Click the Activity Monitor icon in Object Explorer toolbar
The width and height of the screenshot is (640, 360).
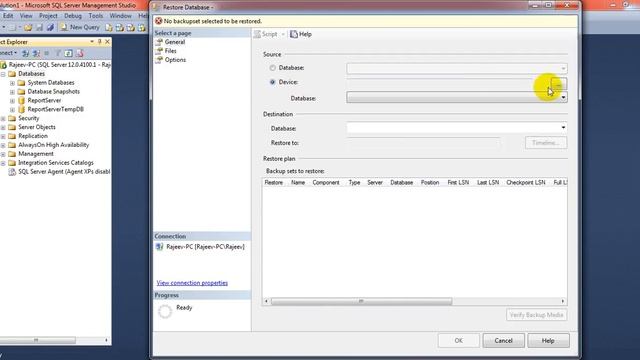point(80,53)
